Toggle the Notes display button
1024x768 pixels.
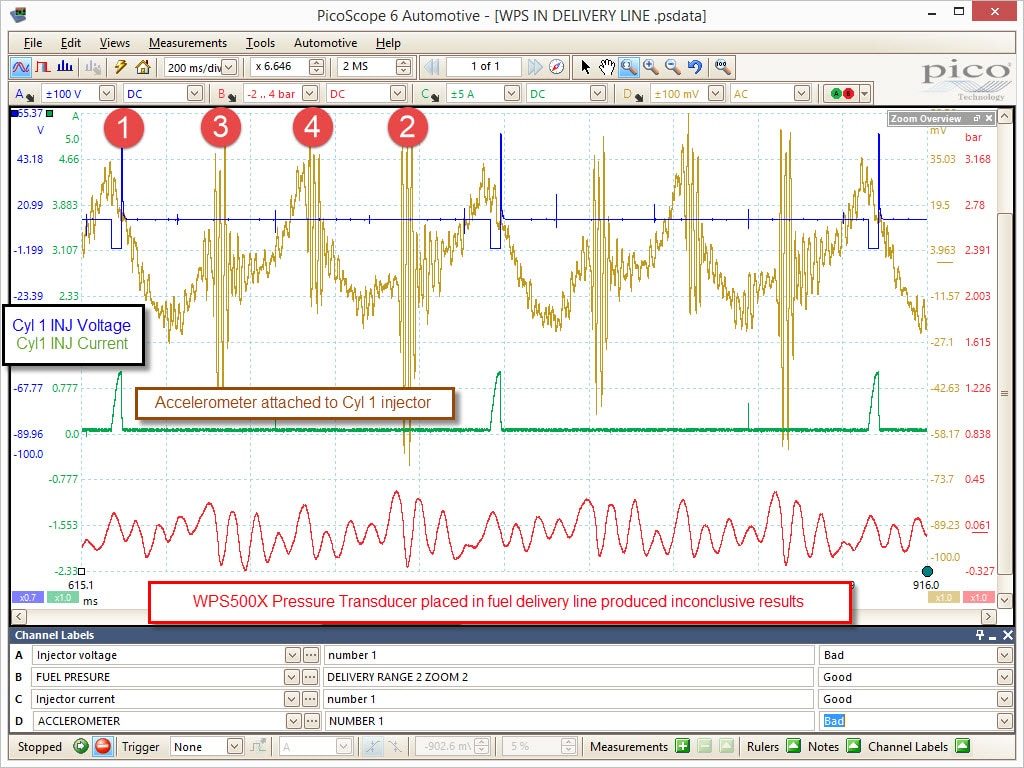[x=853, y=746]
